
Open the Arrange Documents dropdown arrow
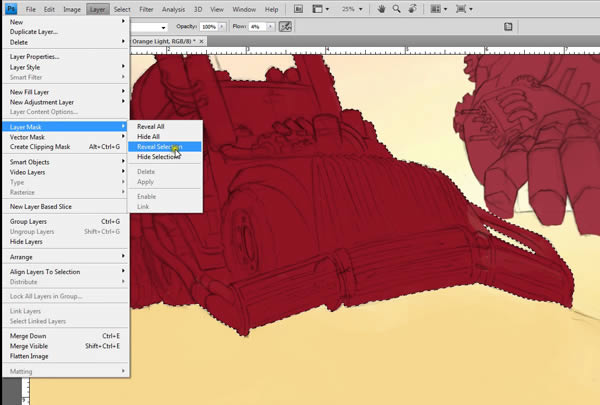(445, 9)
